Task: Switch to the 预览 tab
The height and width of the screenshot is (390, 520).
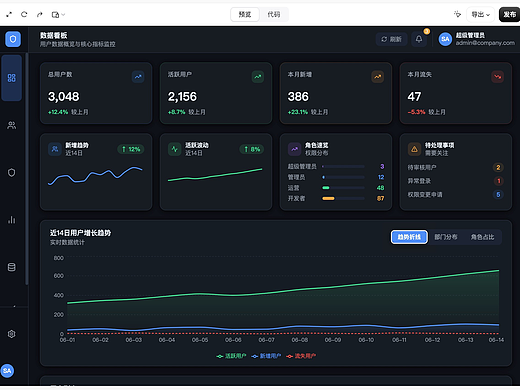Action: (245, 14)
